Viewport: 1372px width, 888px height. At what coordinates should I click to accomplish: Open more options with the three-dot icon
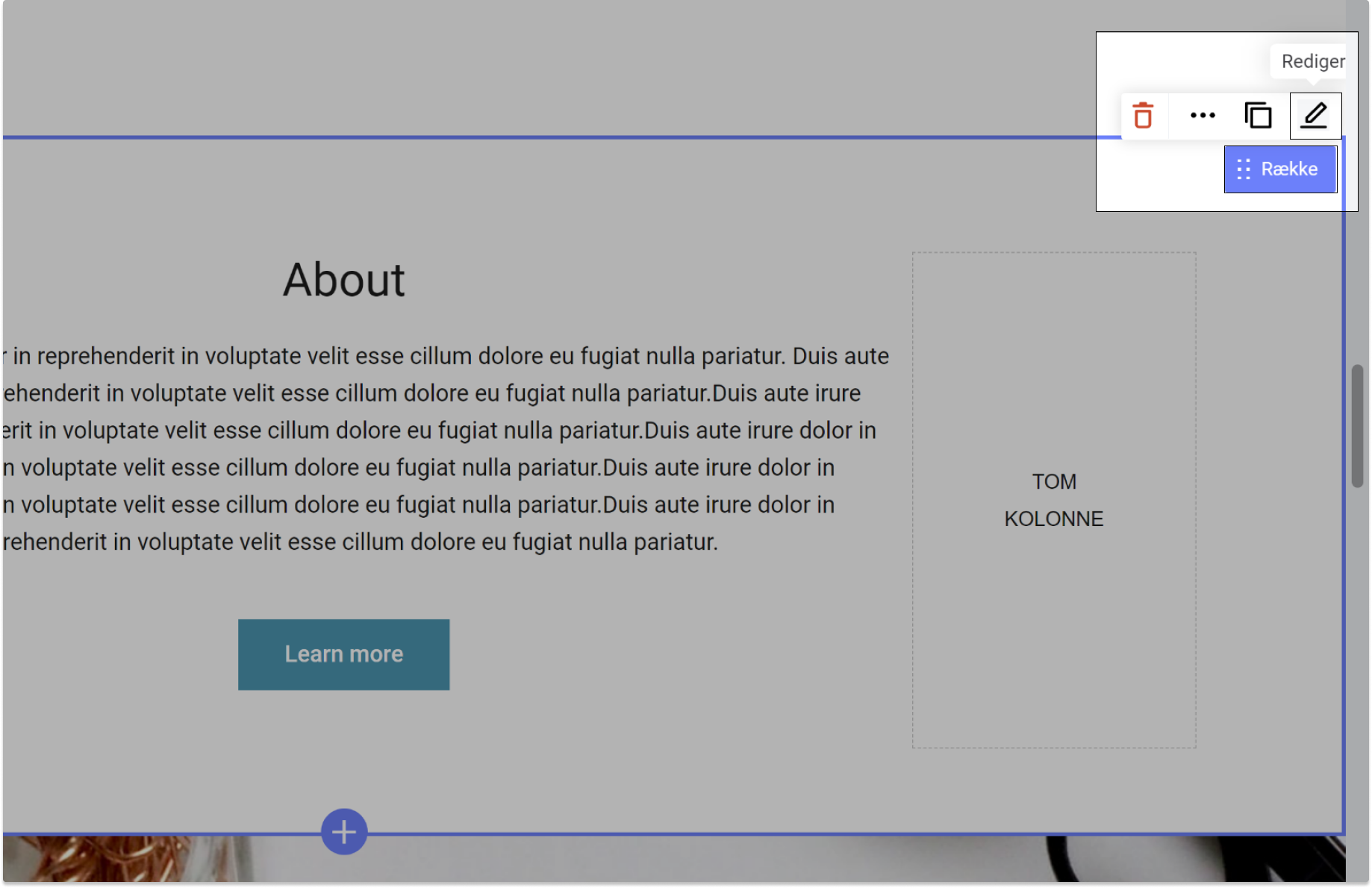tap(1203, 116)
